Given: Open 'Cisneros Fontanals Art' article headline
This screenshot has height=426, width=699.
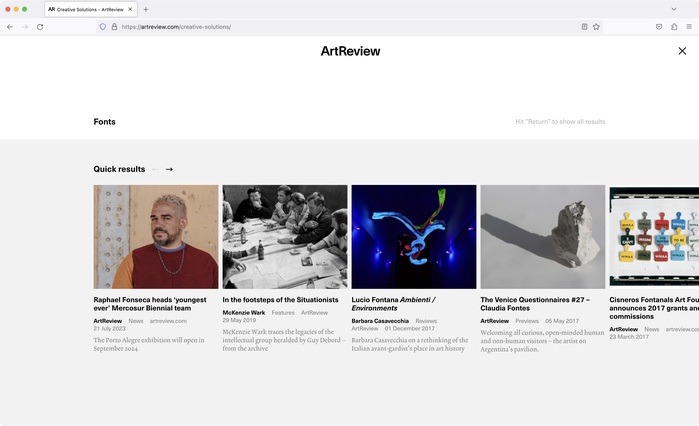Looking at the screenshot, I should [x=654, y=308].
